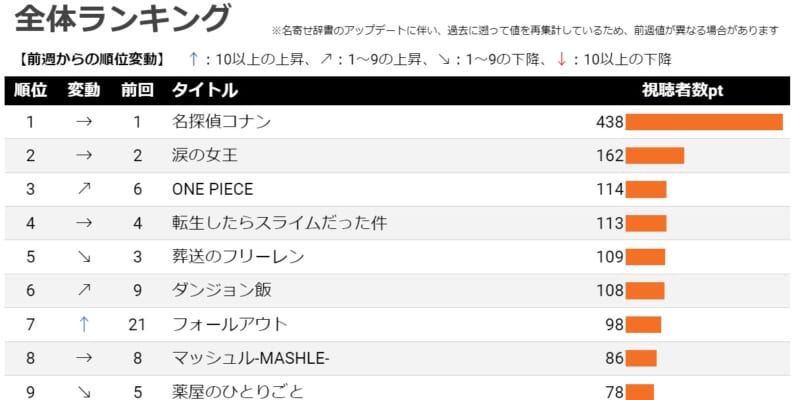Click the right arrow in 名探偵コナン row

pyautogui.click(x=84, y=122)
